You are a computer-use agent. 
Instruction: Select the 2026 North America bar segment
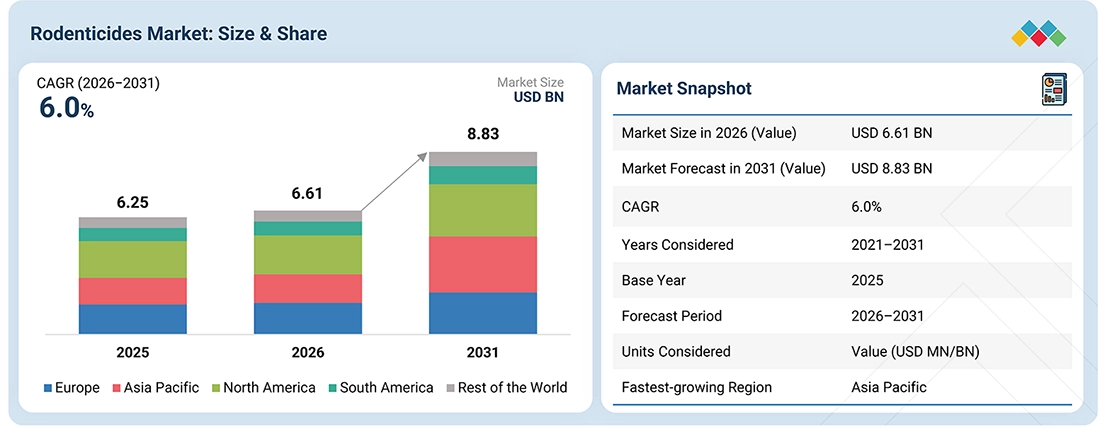click(308, 254)
